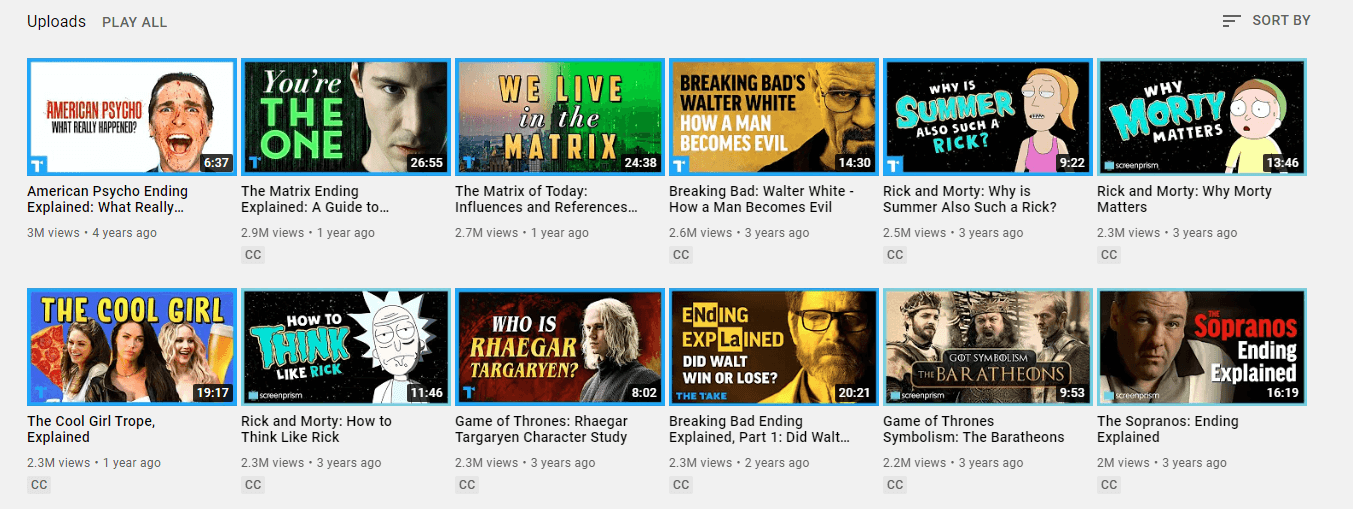Click '3M views • 4 years ago' text

click(x=92, y=233)
